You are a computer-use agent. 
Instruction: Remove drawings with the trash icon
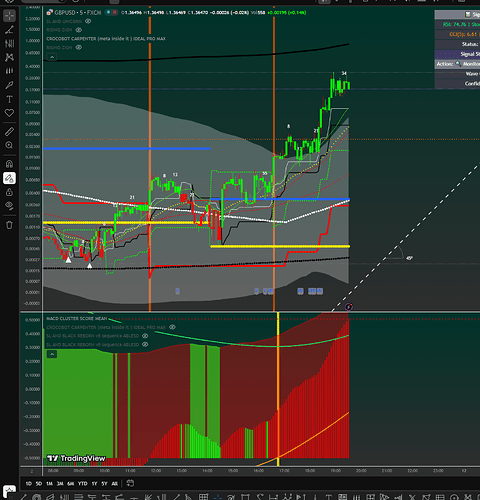(9, 225)
